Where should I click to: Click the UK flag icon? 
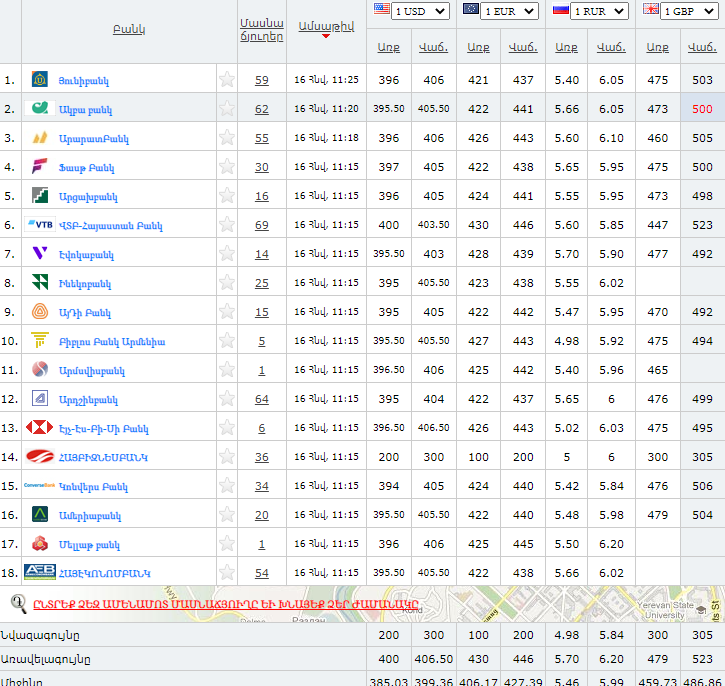(x=651, y=9)
